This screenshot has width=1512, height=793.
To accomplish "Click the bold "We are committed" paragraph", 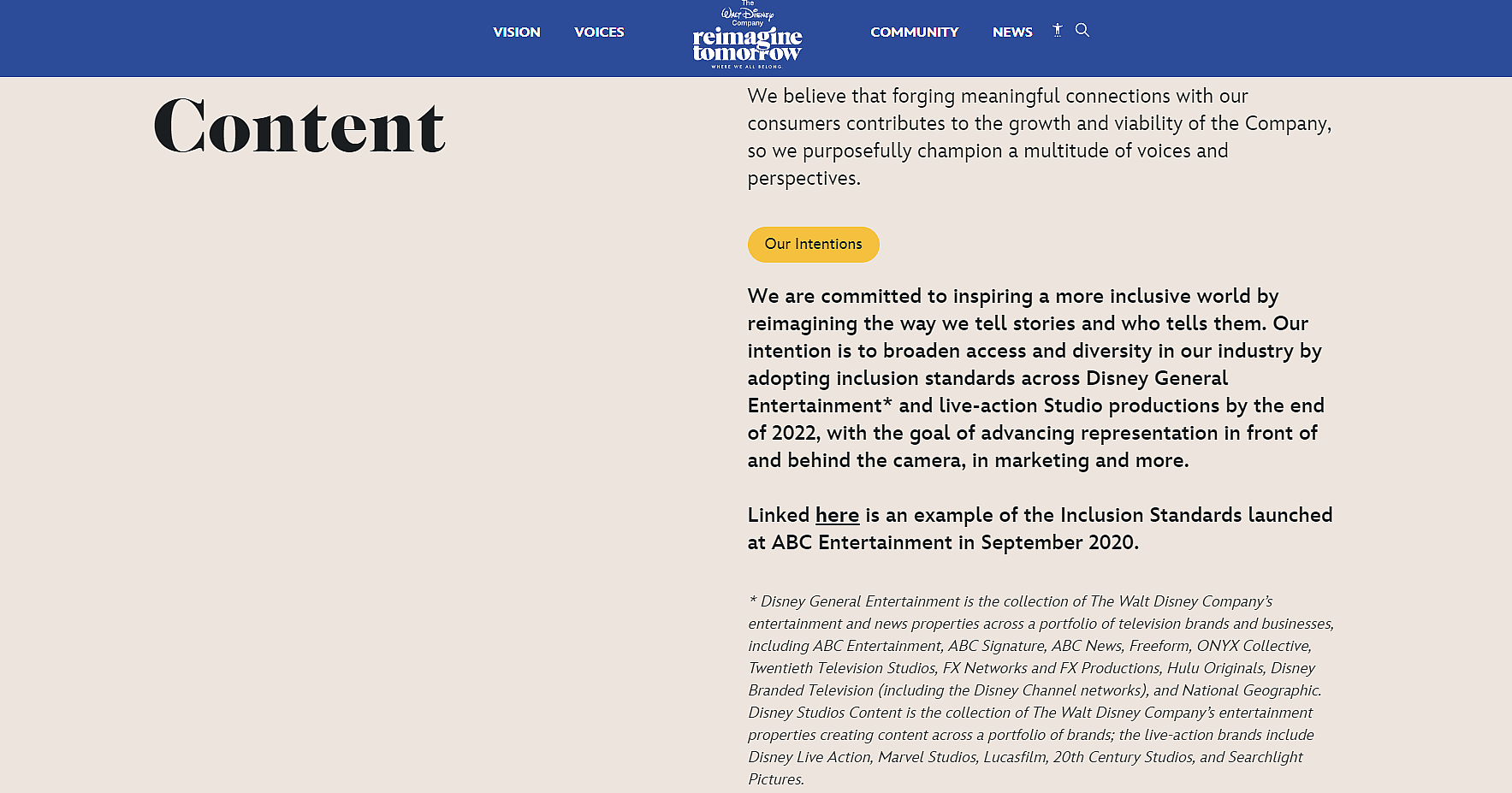I will pos(1035,378).
